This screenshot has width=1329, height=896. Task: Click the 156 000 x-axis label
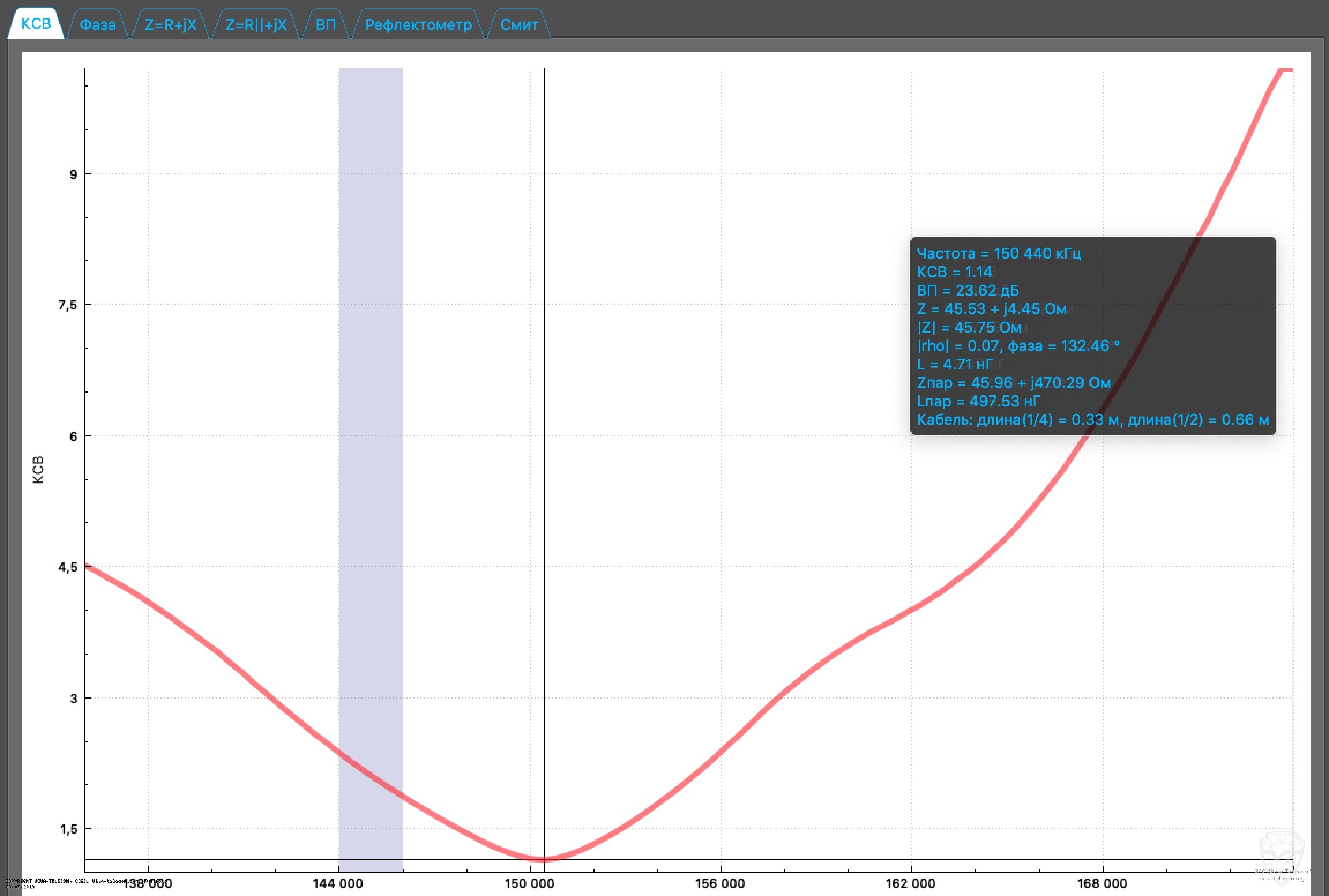(x=720, y=883)
